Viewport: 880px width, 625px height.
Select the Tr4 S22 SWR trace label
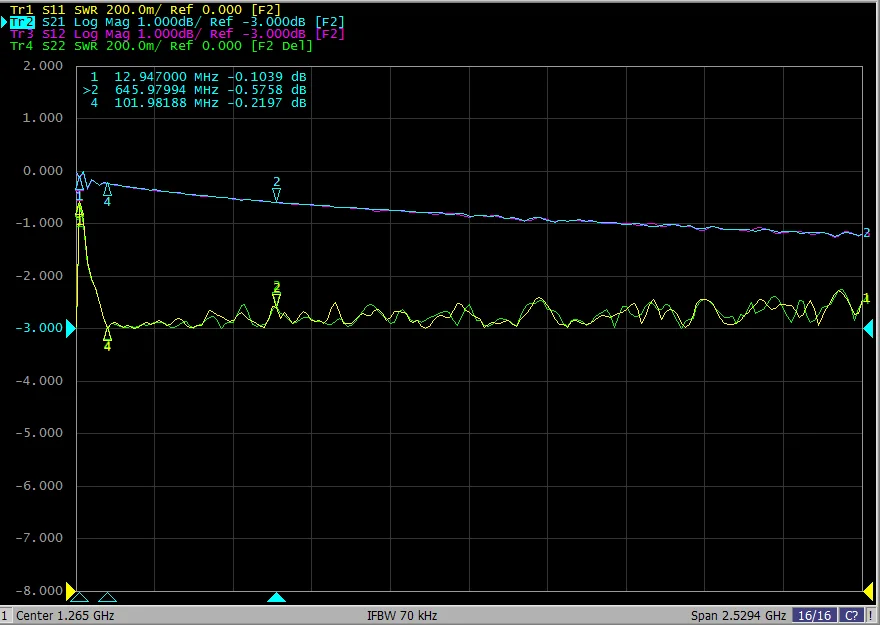(x=161, y=45)
